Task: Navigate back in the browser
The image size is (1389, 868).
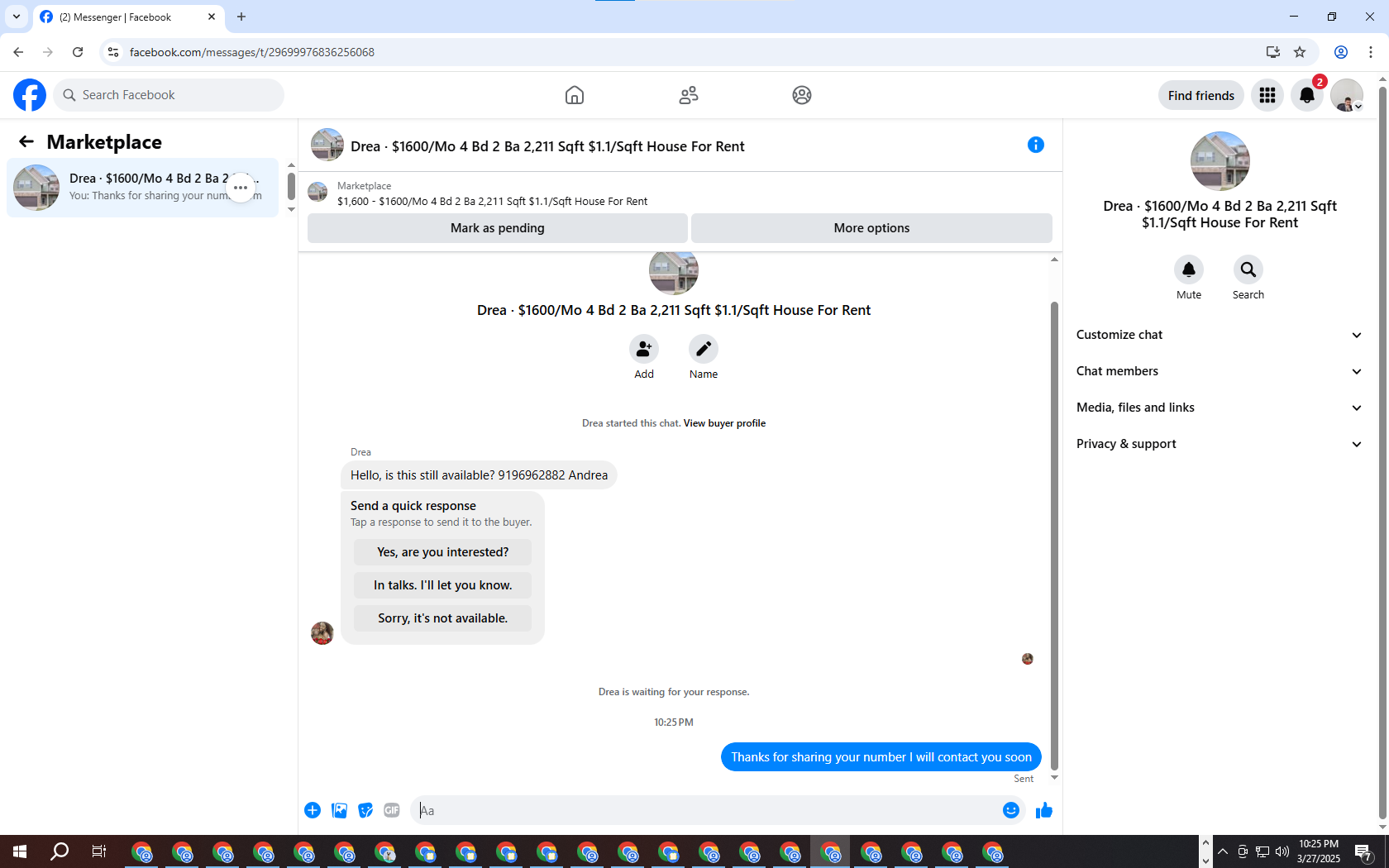Action: pyautogui.click(x=18, y=52)
